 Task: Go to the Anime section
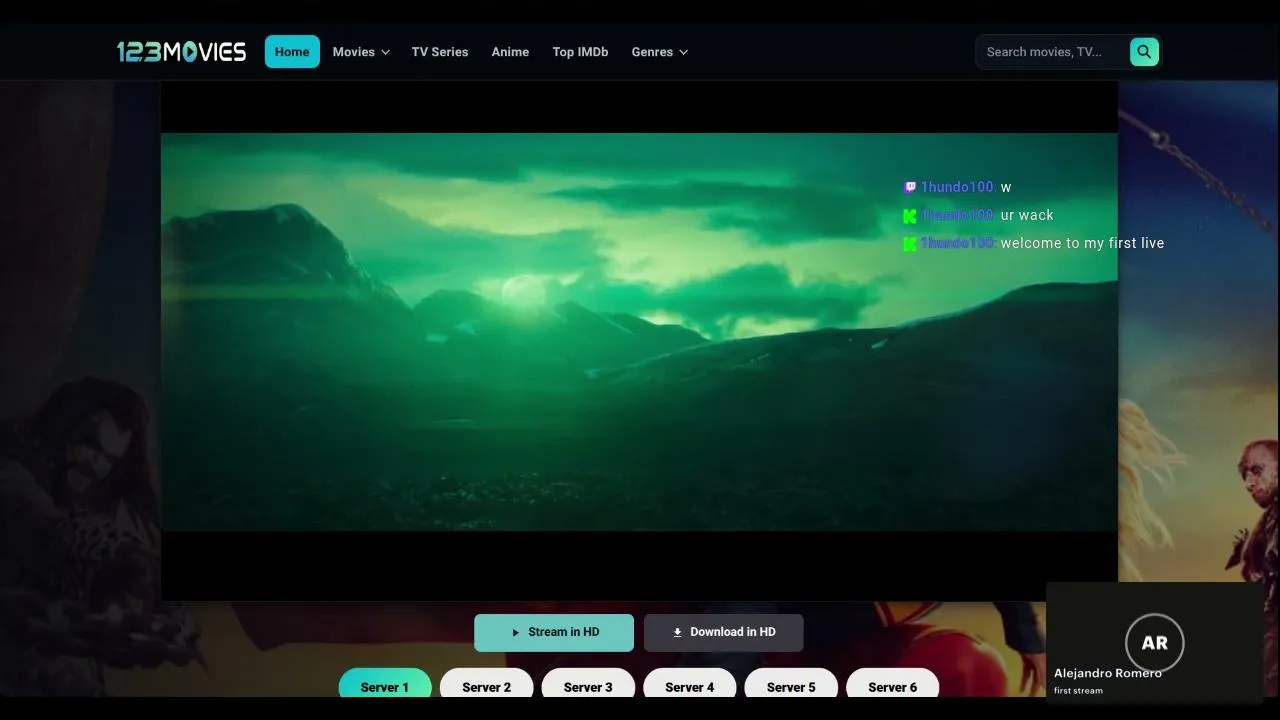point(510,52)
